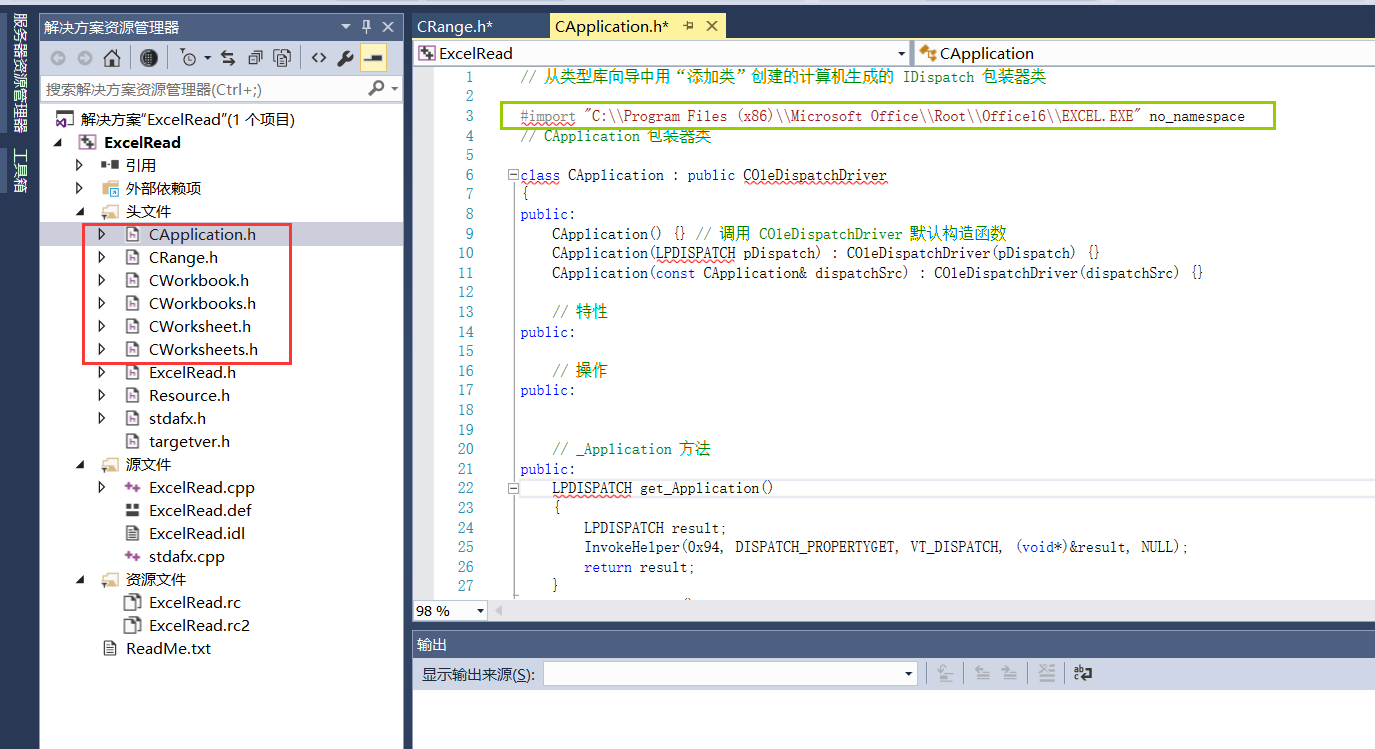Image resolution: width=1375 pixels, height=749 pixels.
Task: Click the search magnifier icon in Solution Explorer
Action: (x=376, y=89)
